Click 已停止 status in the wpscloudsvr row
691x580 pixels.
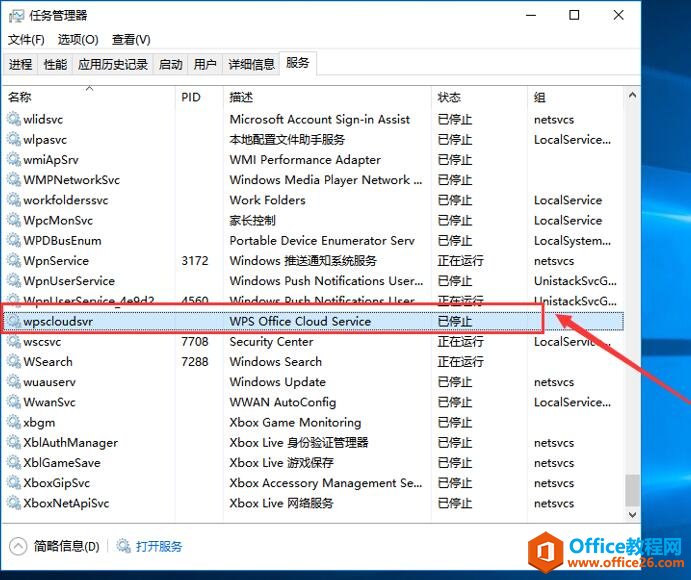coord(455,321)
